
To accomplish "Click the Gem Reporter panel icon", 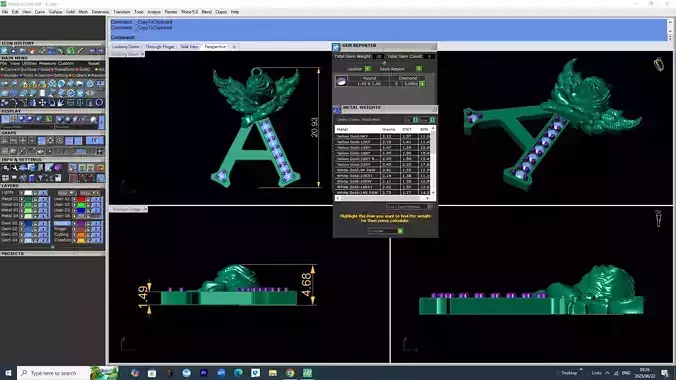I will coord(336,47).
